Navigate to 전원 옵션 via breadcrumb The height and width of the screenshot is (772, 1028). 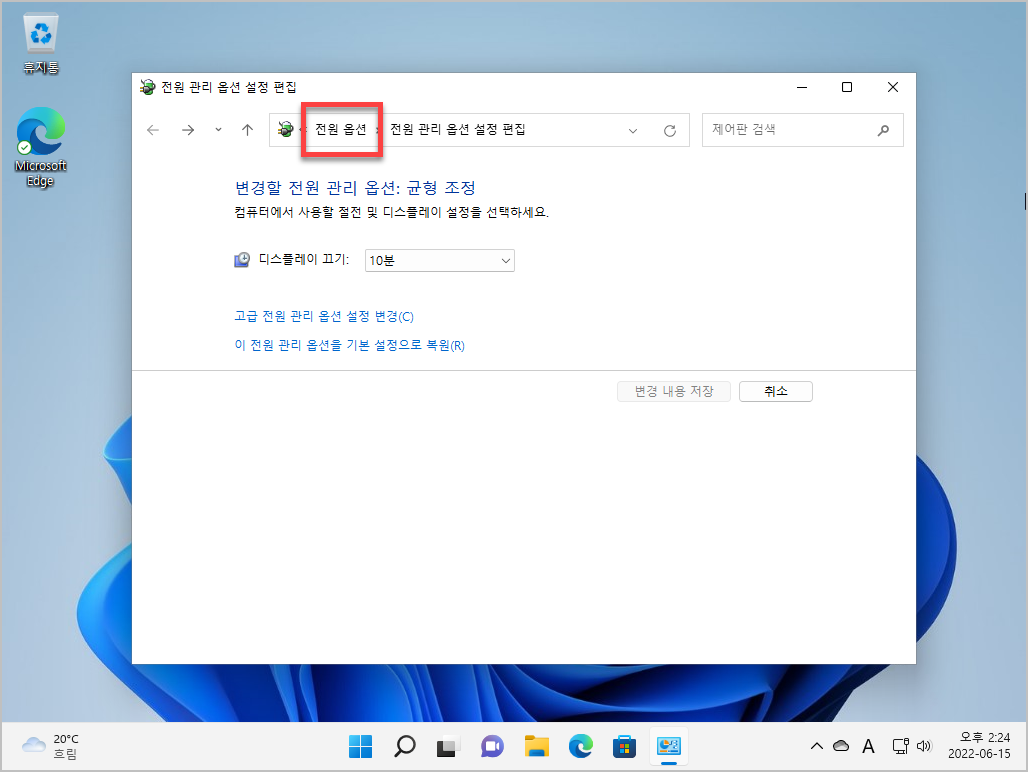tap(341, 130)
